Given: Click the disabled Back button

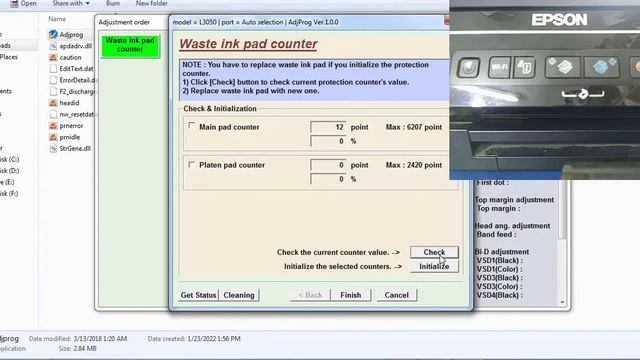Looking at the screenshot, I should pos(310,295).
